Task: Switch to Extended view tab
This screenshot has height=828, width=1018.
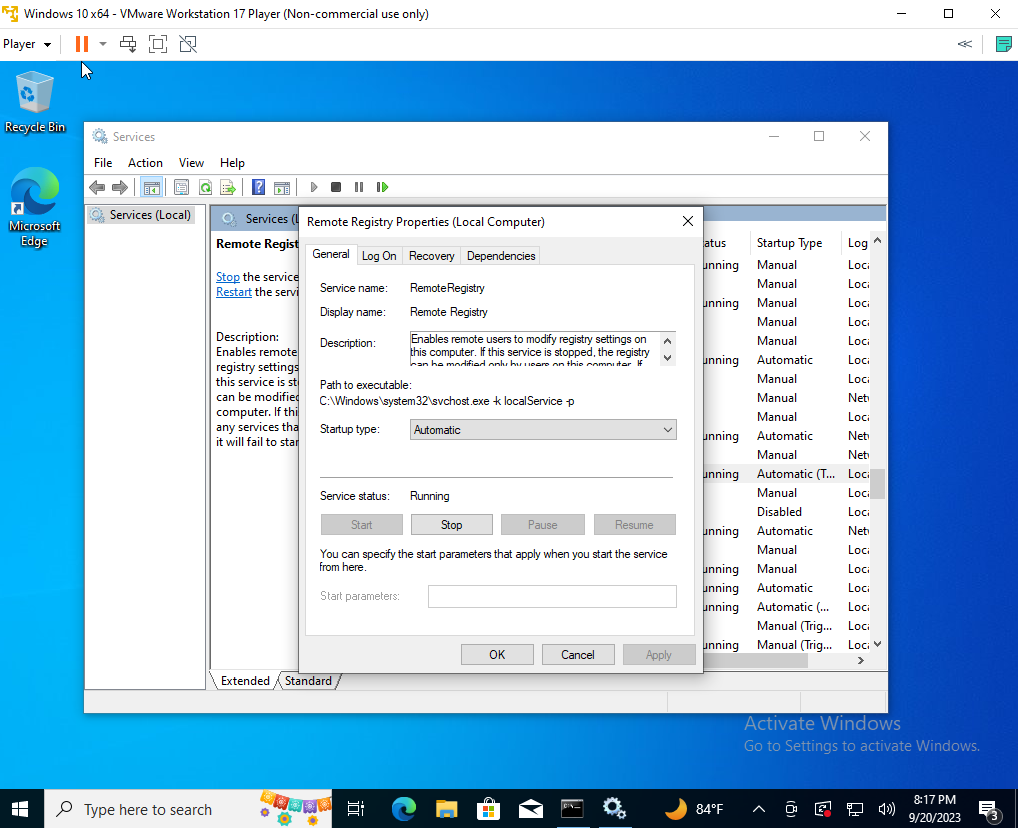Action: coord(245,681)
